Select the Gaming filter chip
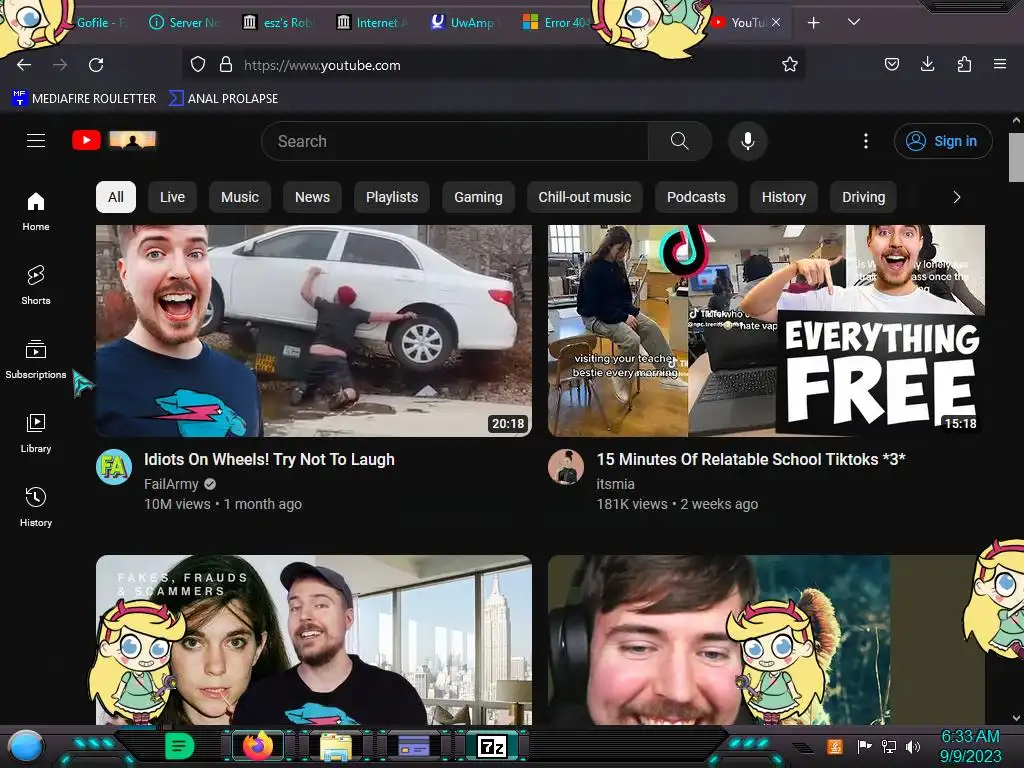Image resolution: width=1024 pixels, height=768 pixels. pyautogui.click(x=479, y=197)
